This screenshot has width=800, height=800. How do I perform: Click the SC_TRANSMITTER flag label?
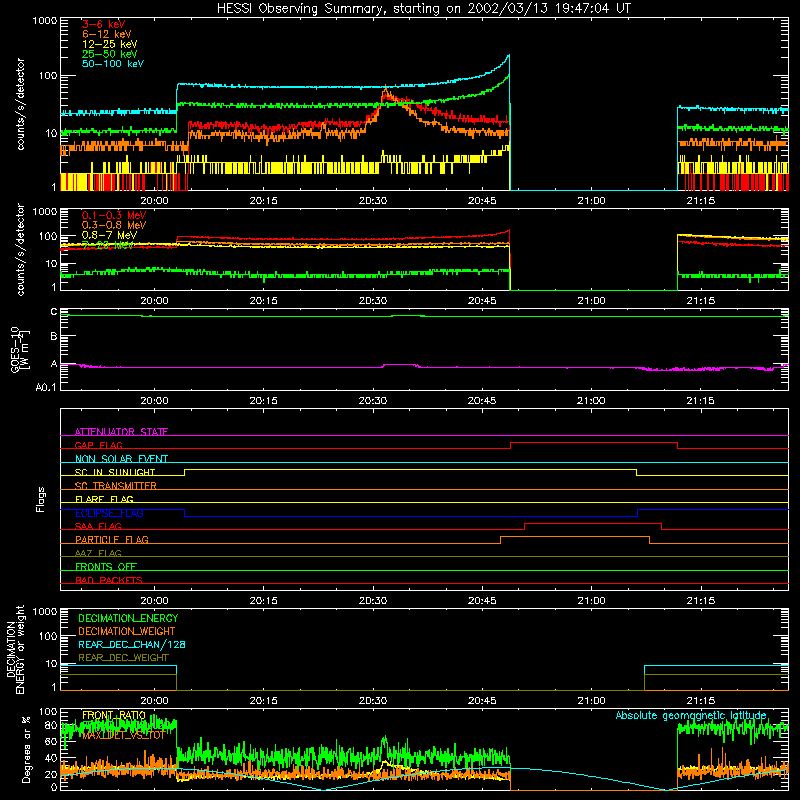115,486
